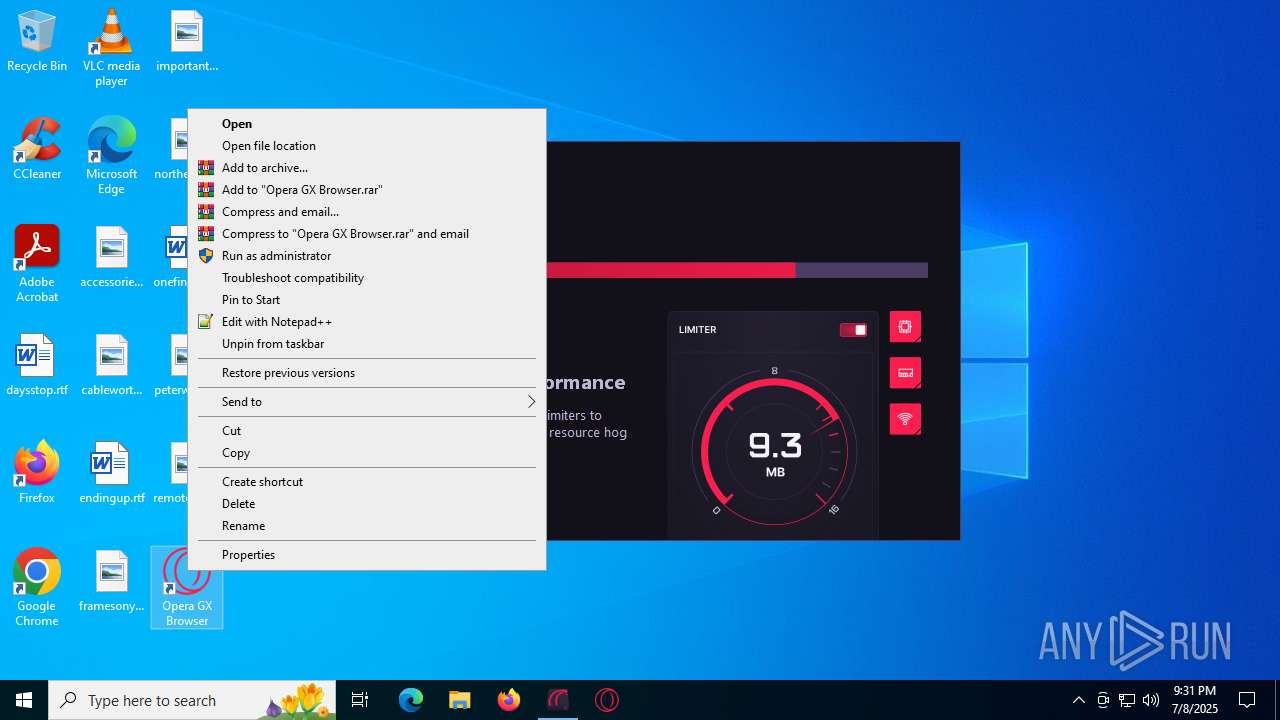Select the Firefox desktop shortcut

point(37,473)
